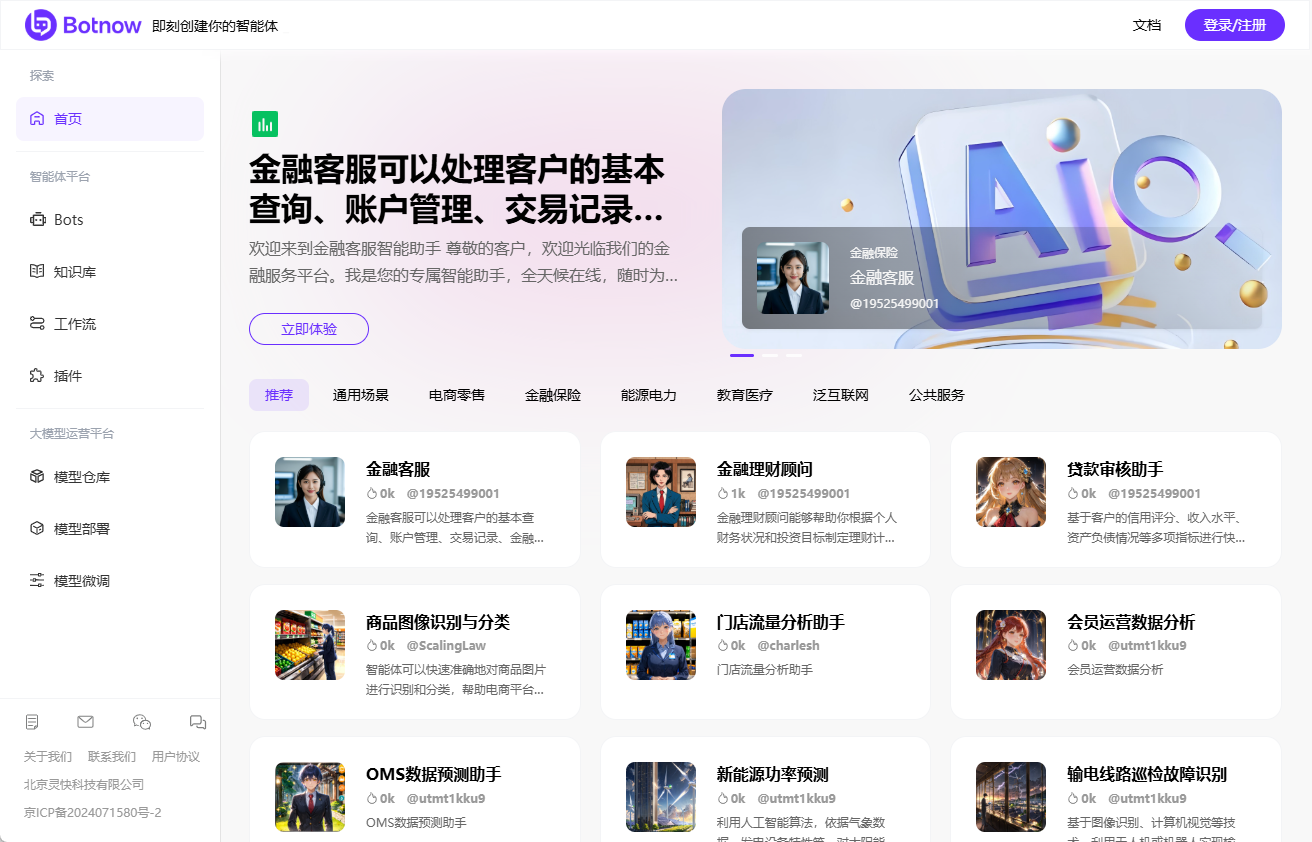Open the 知识库 book icon
1312x842 pixels.
(x=37, y=272)
